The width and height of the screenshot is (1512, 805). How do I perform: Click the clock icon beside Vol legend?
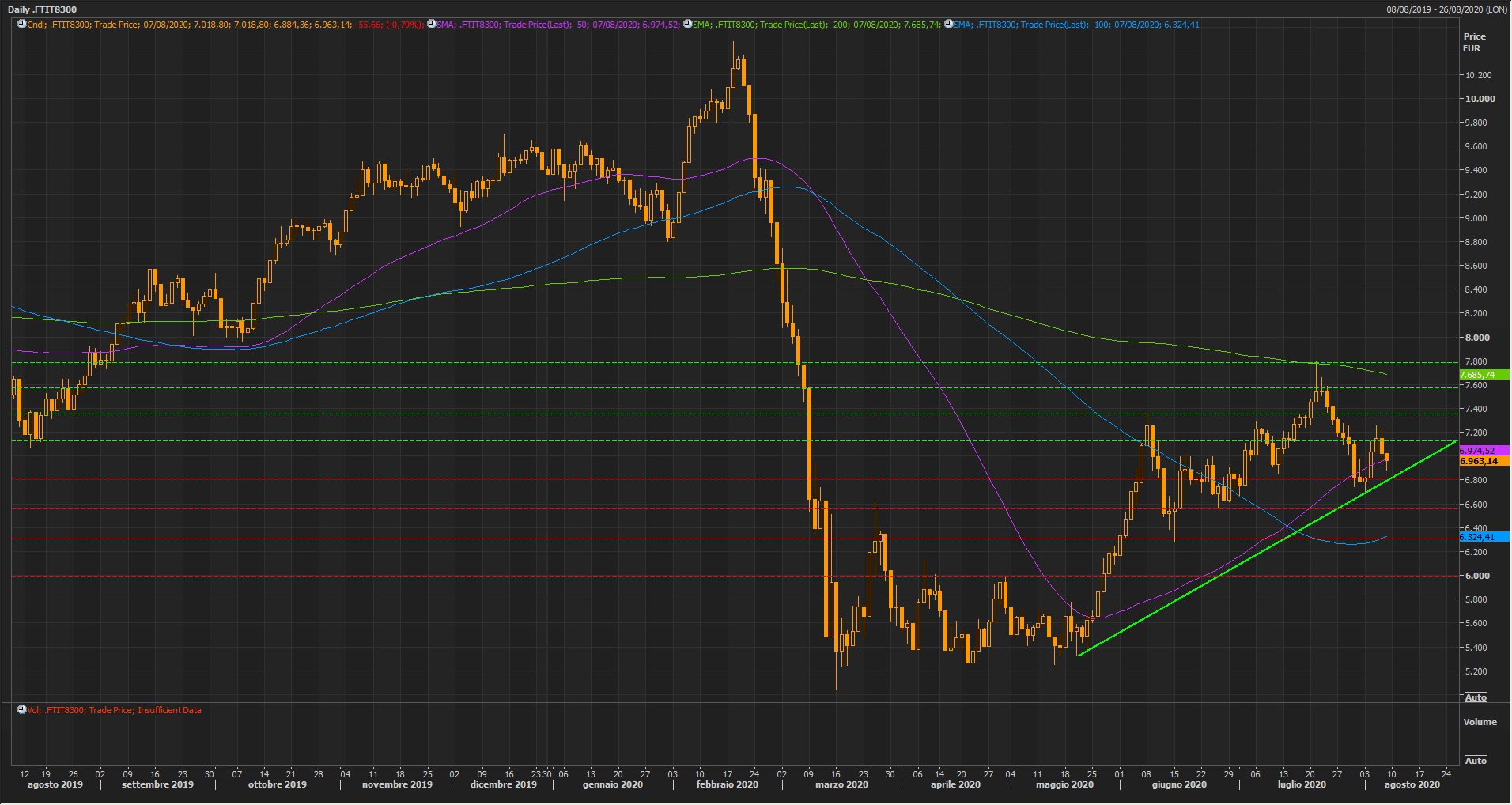[22, 710]
